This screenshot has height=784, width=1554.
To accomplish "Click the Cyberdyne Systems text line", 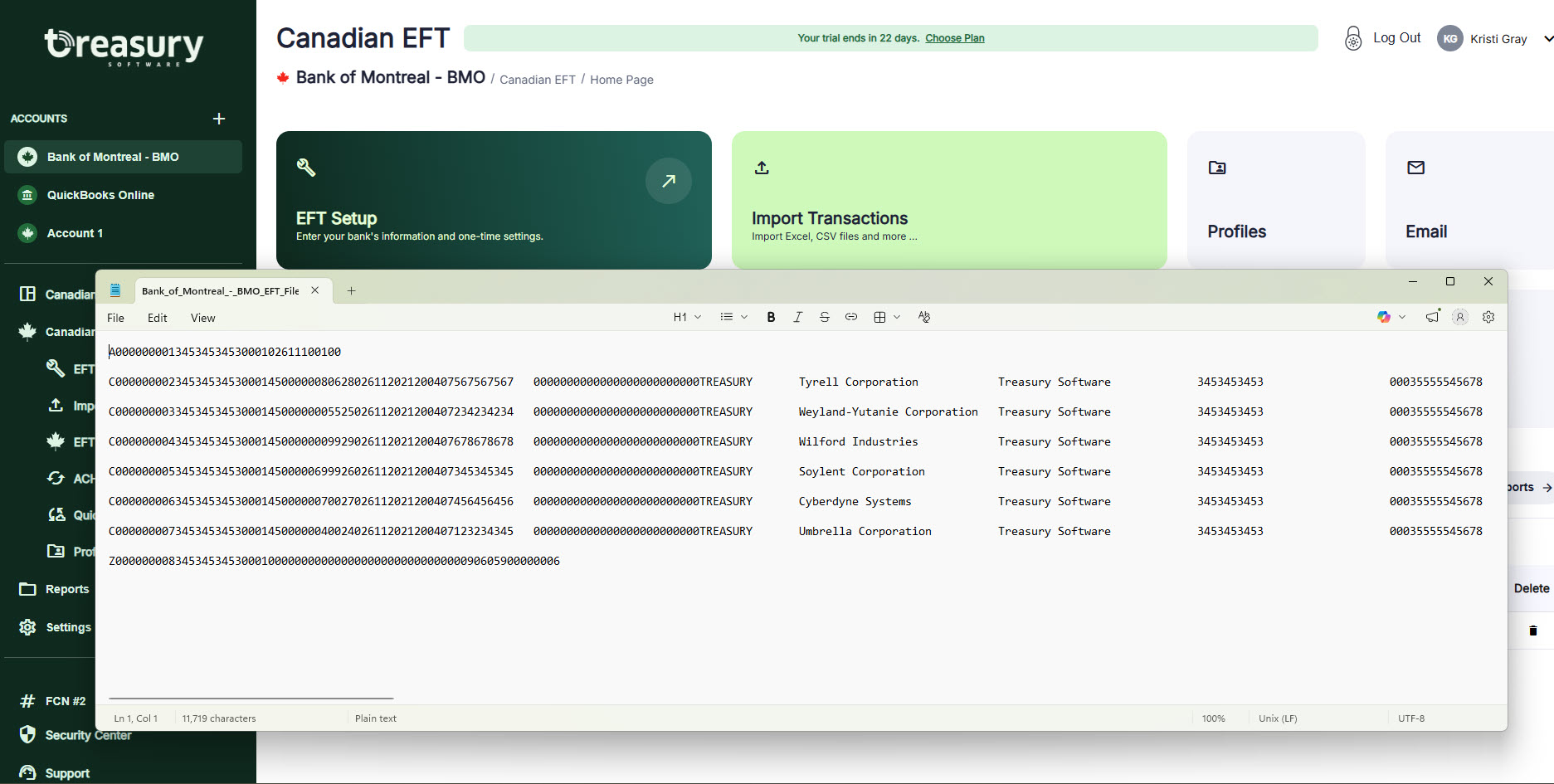I will [796, 501].
